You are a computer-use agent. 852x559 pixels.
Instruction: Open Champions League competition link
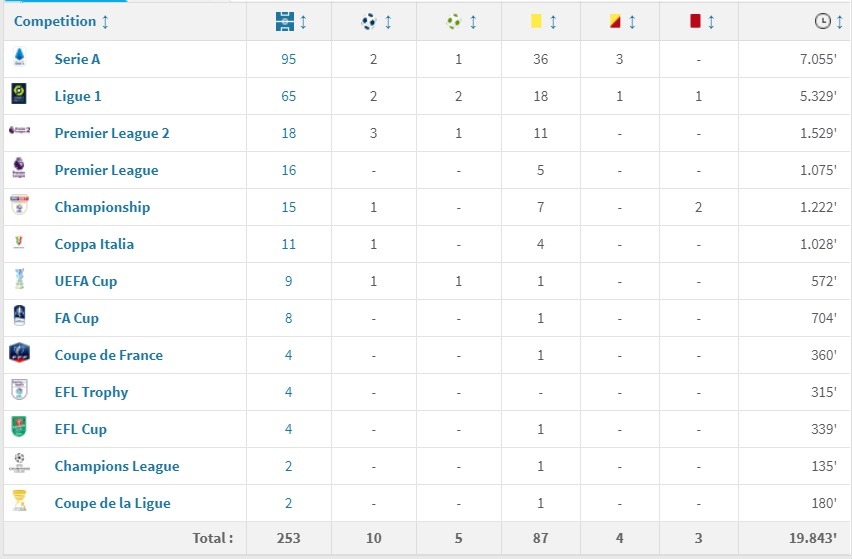117,466
